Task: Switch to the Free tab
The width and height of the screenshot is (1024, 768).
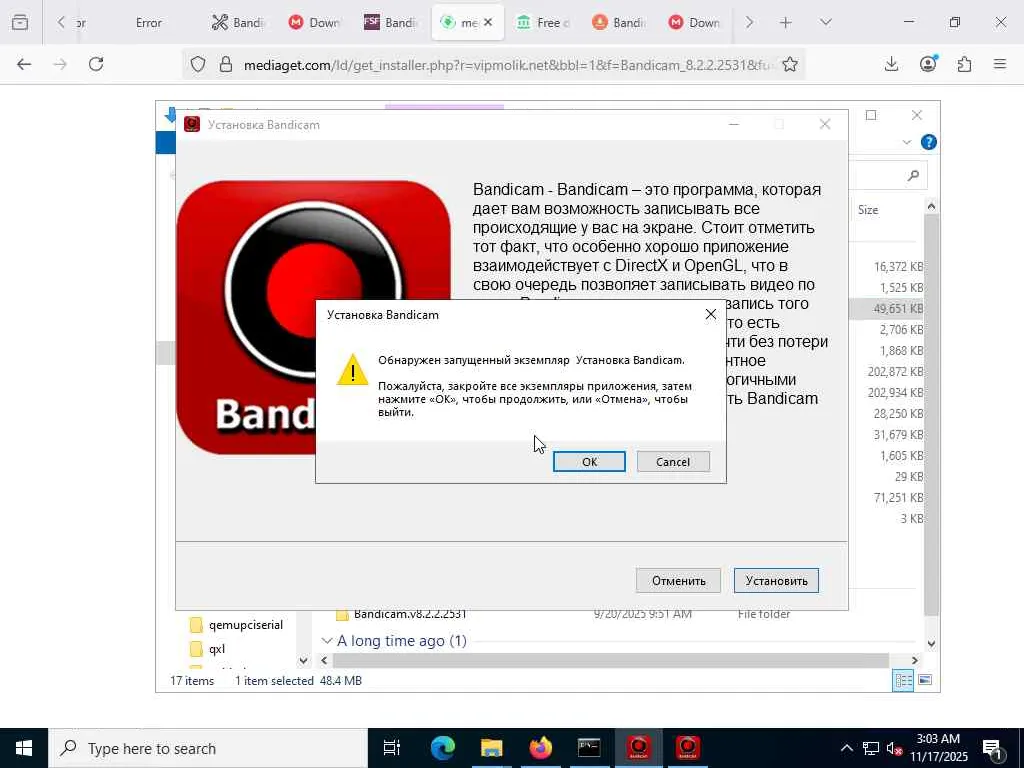Action: coord(542,23)
